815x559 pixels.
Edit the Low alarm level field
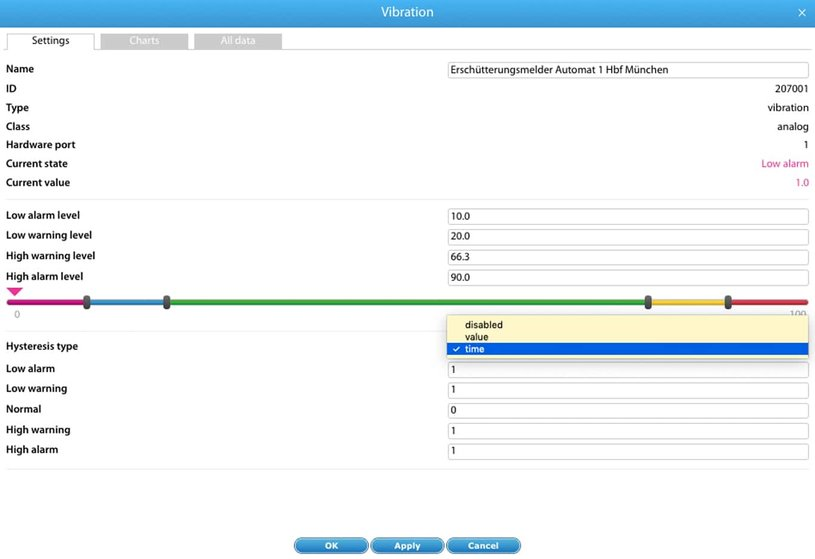pos(628,216)
